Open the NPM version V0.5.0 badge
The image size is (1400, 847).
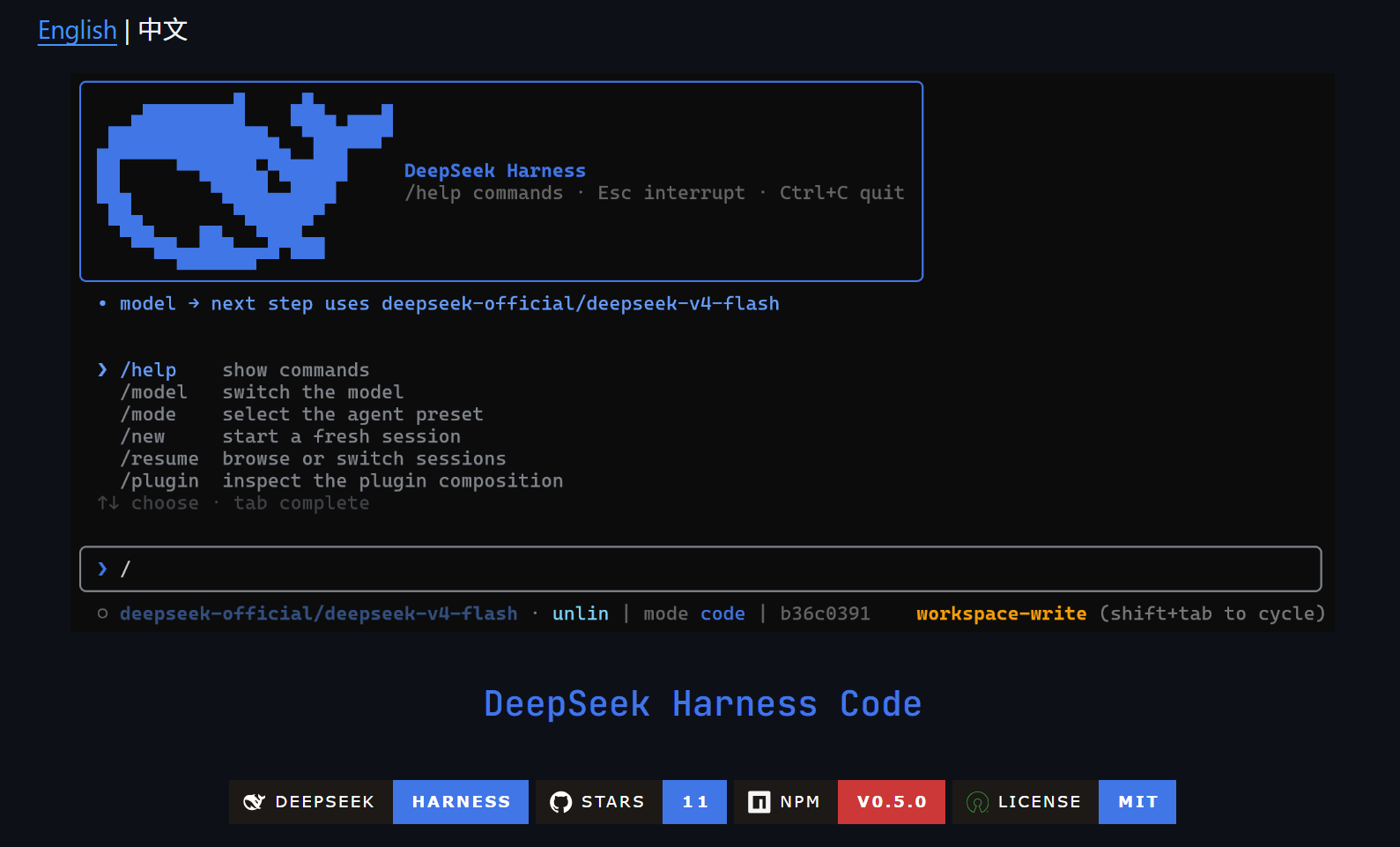pyautogui.click(x=840, y=802)
